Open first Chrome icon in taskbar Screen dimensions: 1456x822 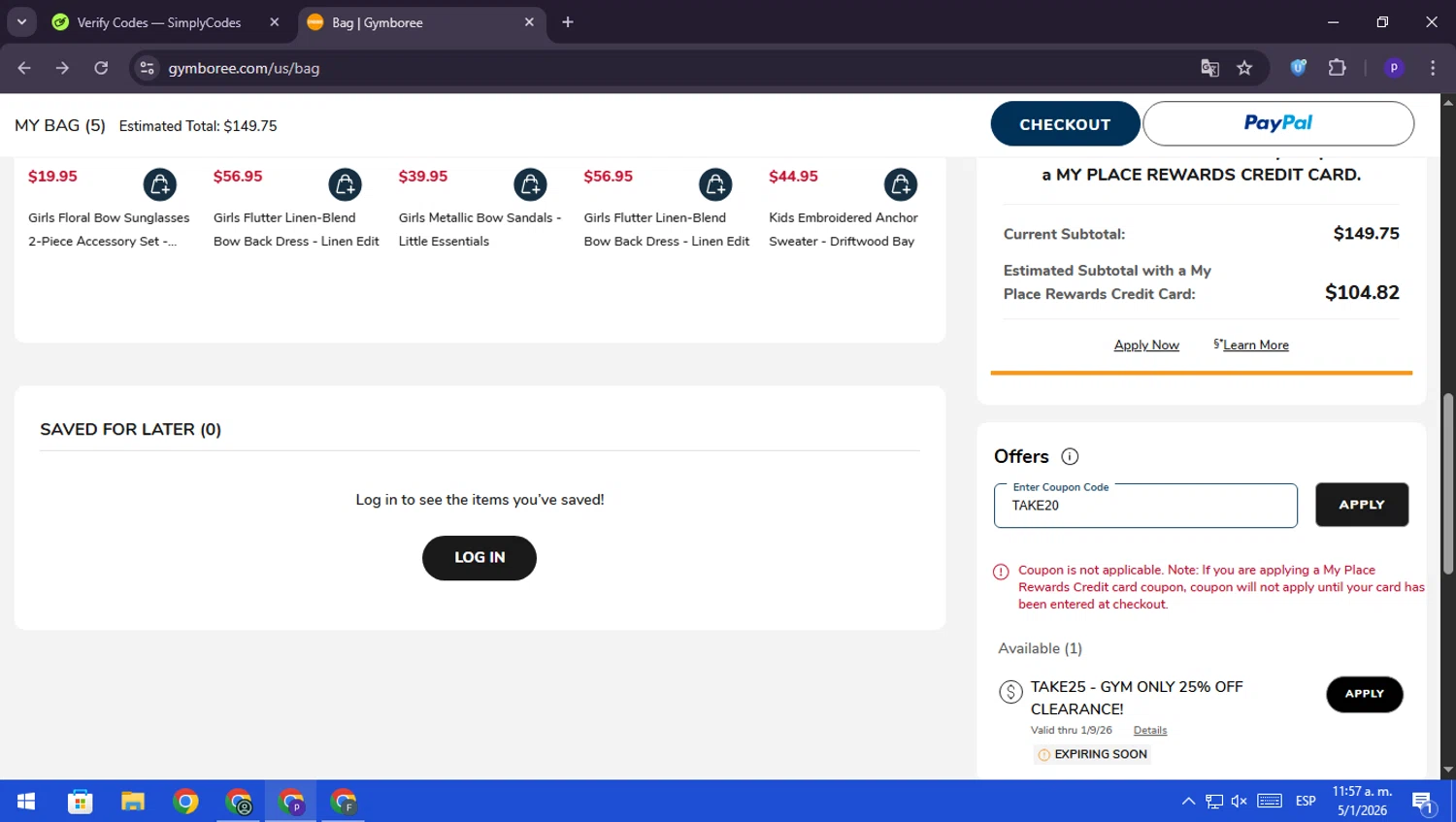coord(185,802)
